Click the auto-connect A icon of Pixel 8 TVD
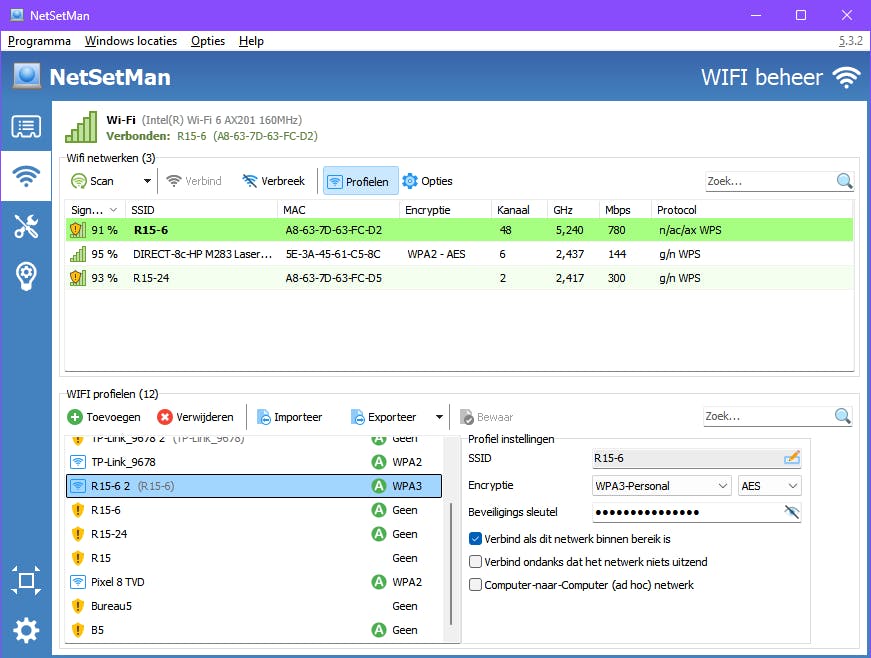Viewport: 871px width, 658px height. point(379,582)
